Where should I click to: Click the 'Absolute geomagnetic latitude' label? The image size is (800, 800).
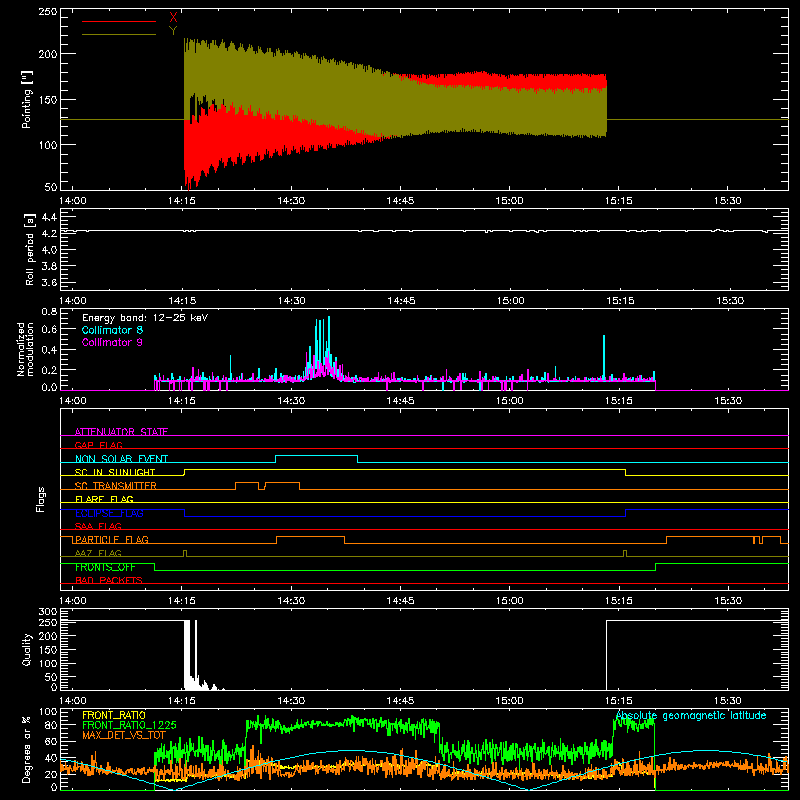[x=691, y=716]
